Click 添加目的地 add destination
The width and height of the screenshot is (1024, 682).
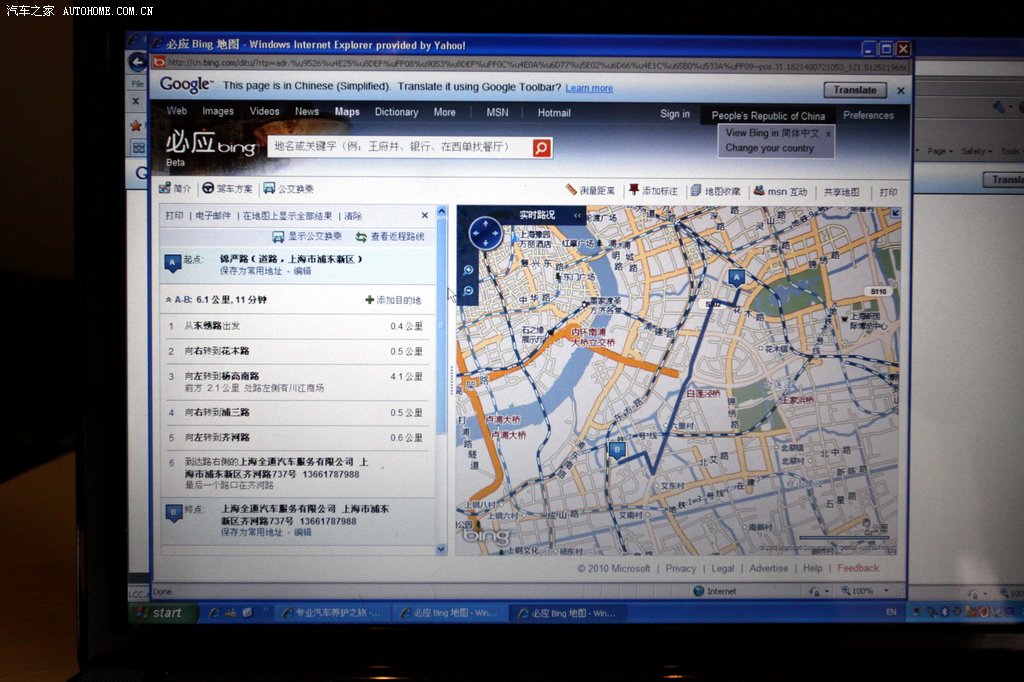(393, 300)
